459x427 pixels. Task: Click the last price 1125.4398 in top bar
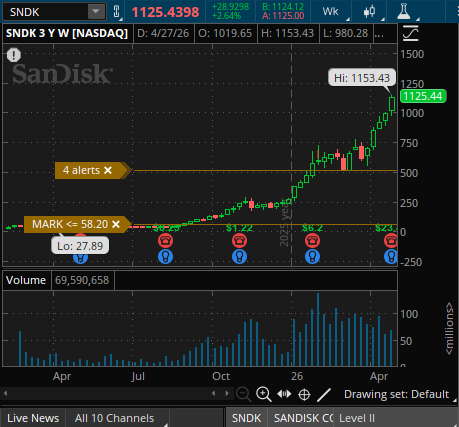[x=165, y=12]
